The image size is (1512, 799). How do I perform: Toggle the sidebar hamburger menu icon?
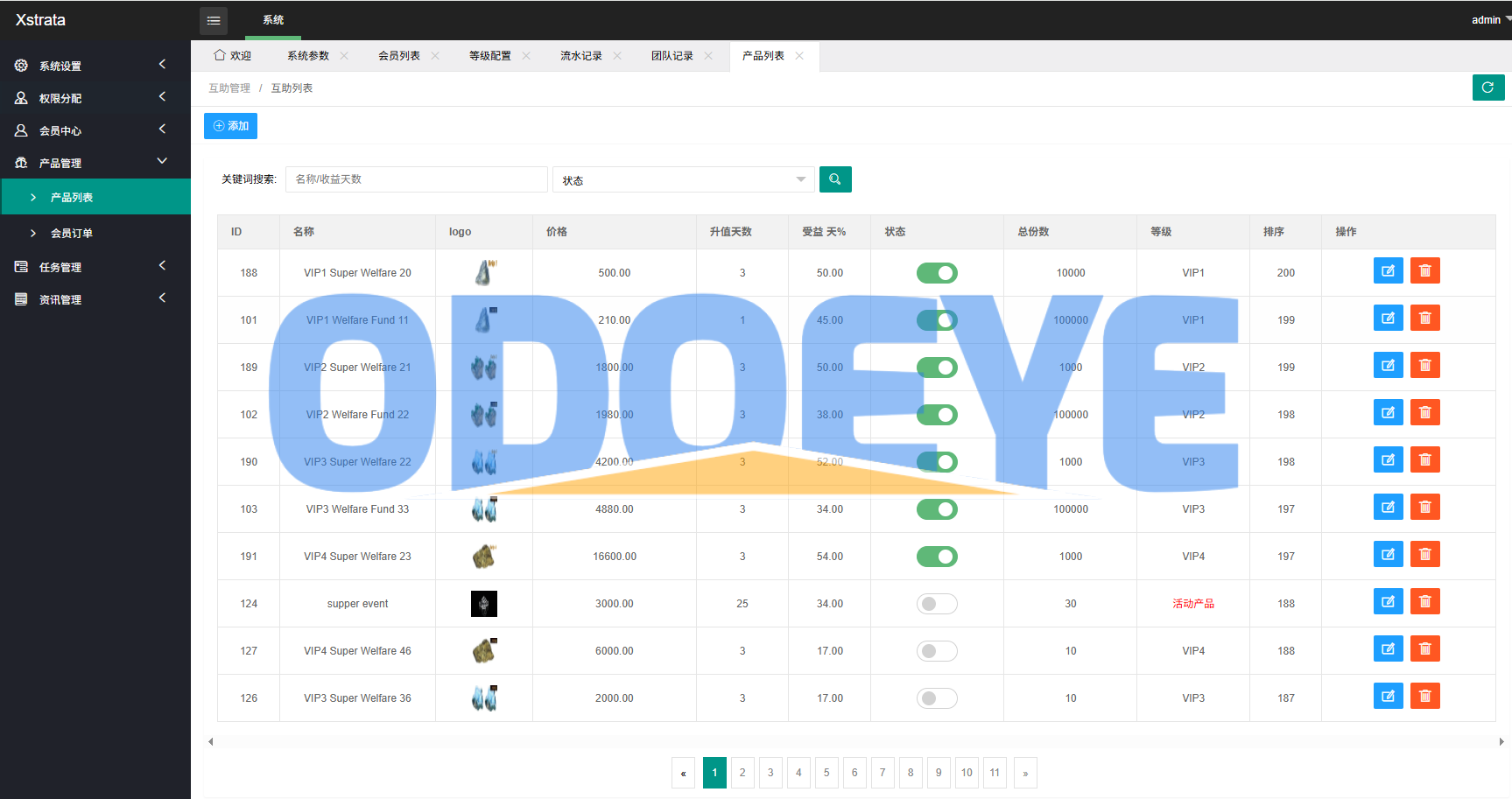[x=213, y=20]
